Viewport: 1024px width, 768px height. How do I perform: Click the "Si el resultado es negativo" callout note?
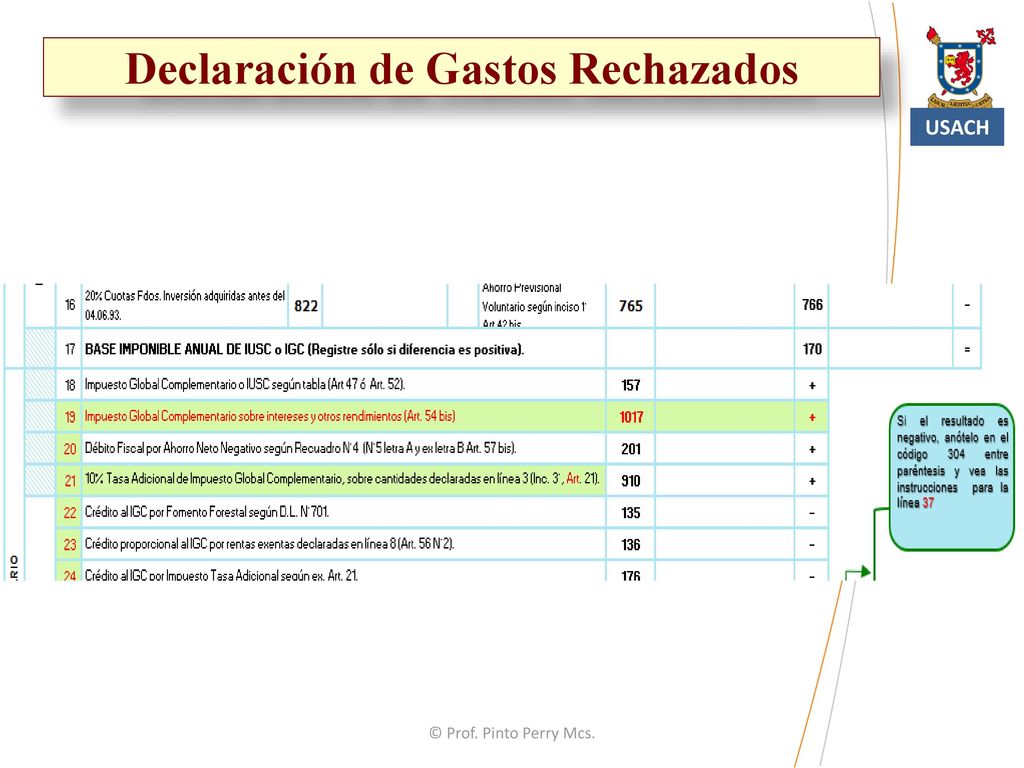pos(952,477)
